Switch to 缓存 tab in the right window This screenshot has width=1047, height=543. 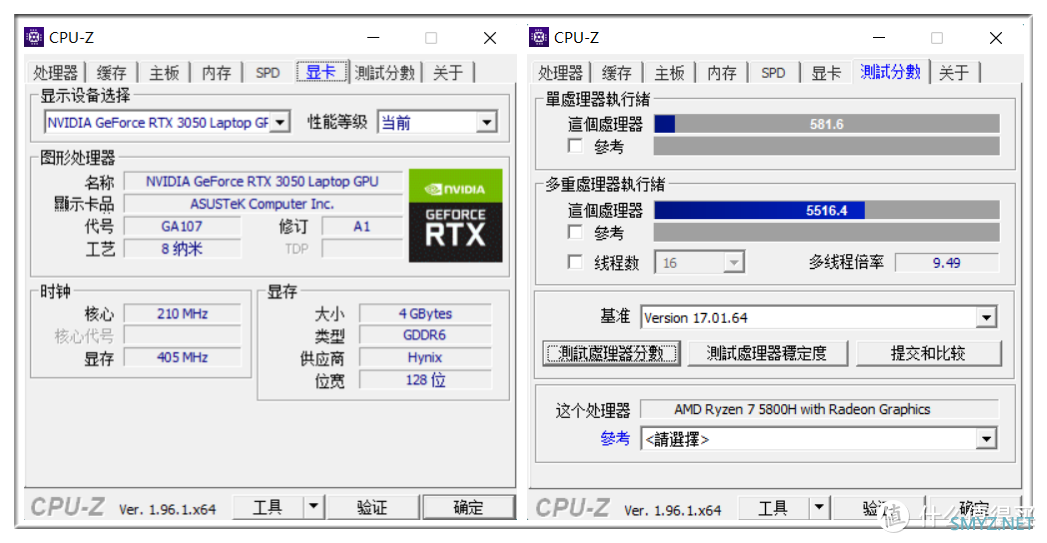click(x=616, y=72)
